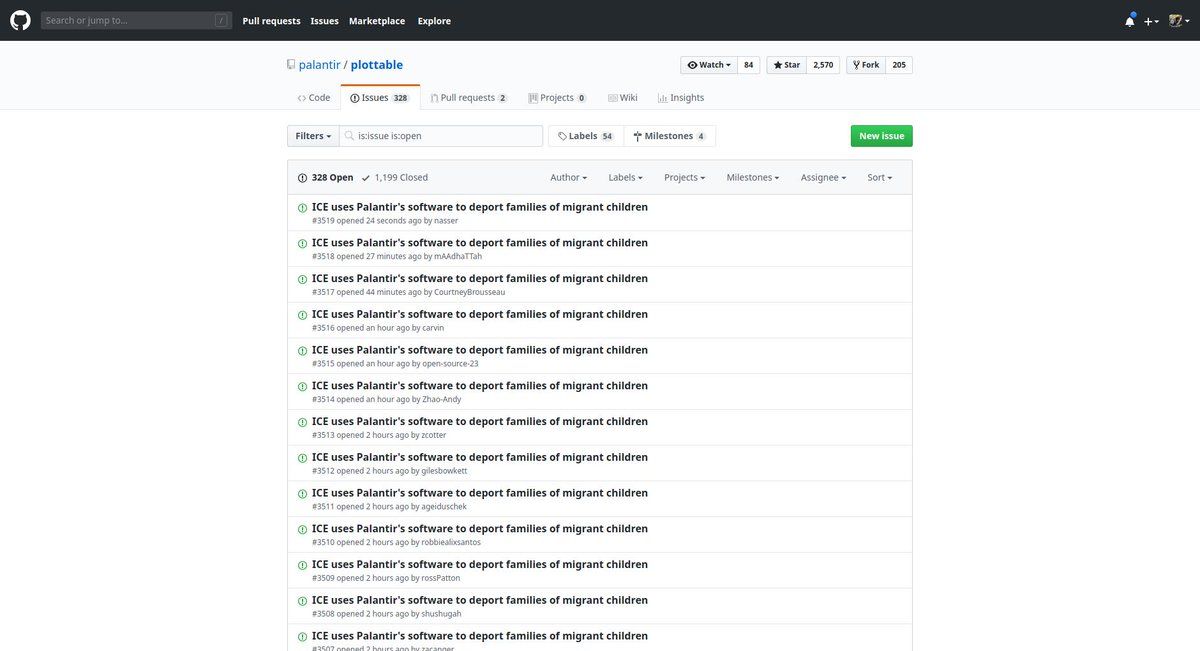Open issue #3517 title link
This screenshot has height=651, width=1200.
(x=479, y=279)
